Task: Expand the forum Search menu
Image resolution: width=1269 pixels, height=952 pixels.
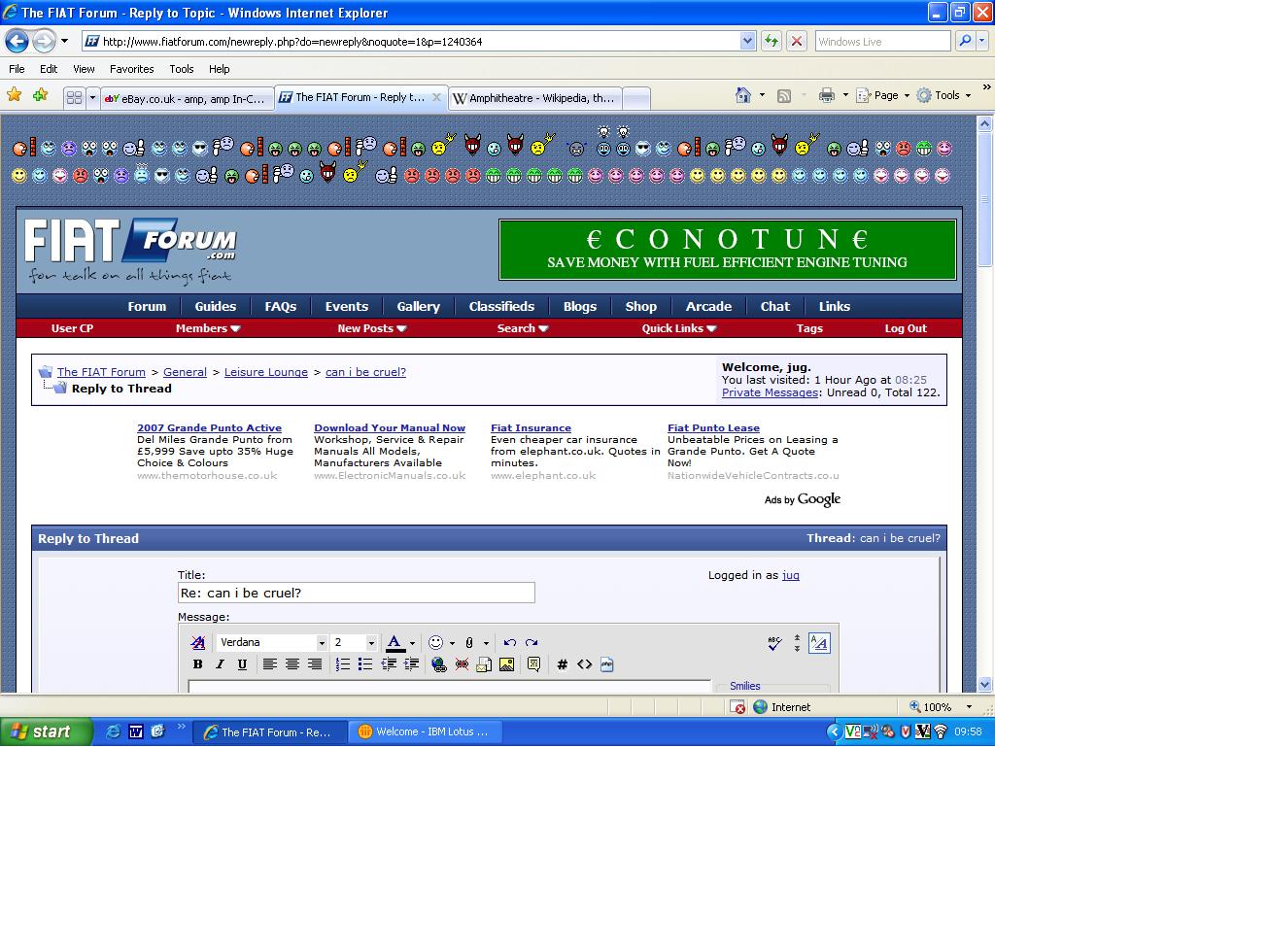Action: (523, 328)
